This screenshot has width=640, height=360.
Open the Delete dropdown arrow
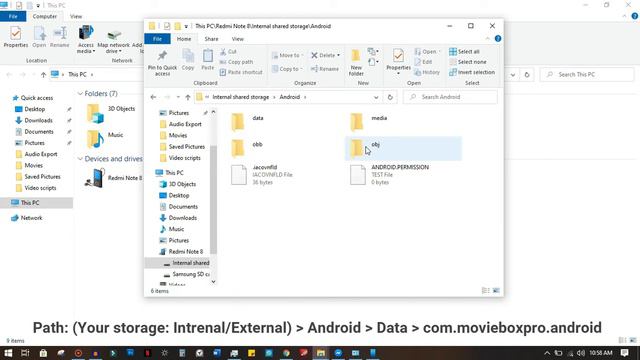coord(338,55)
